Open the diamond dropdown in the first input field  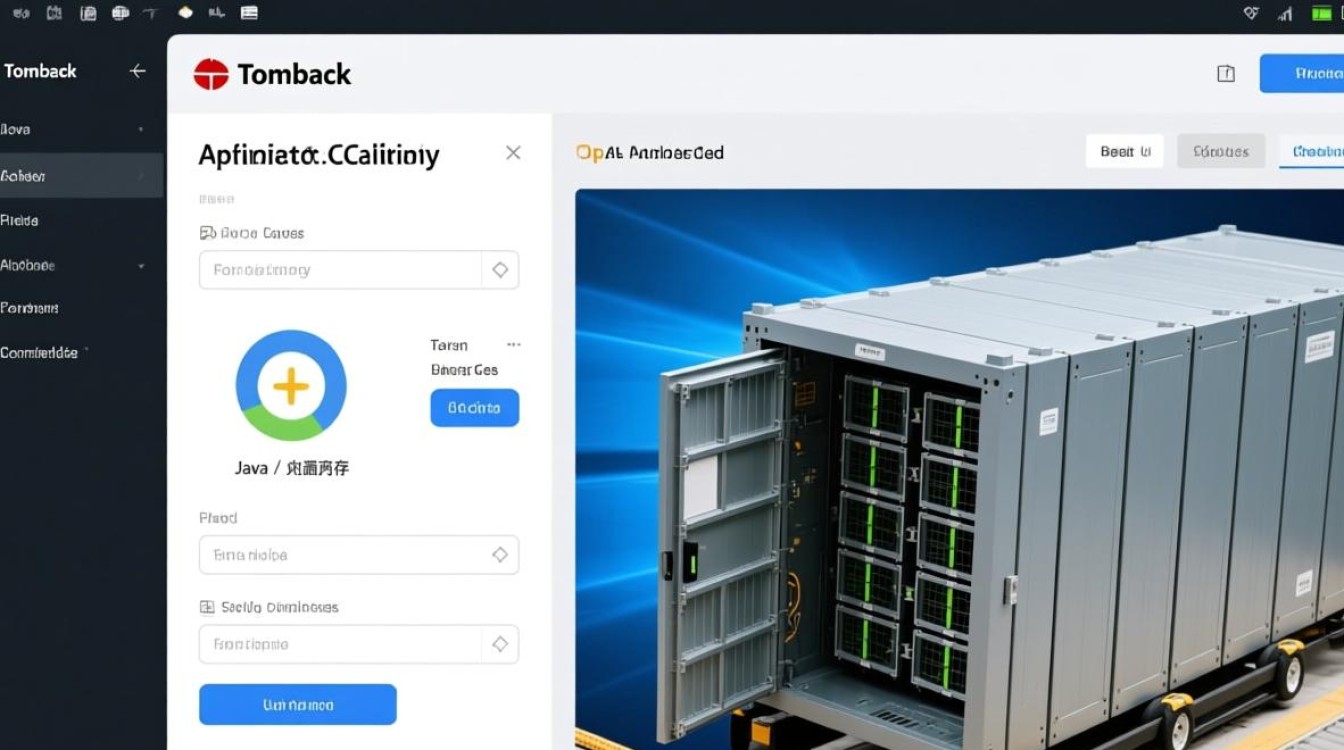499,269
